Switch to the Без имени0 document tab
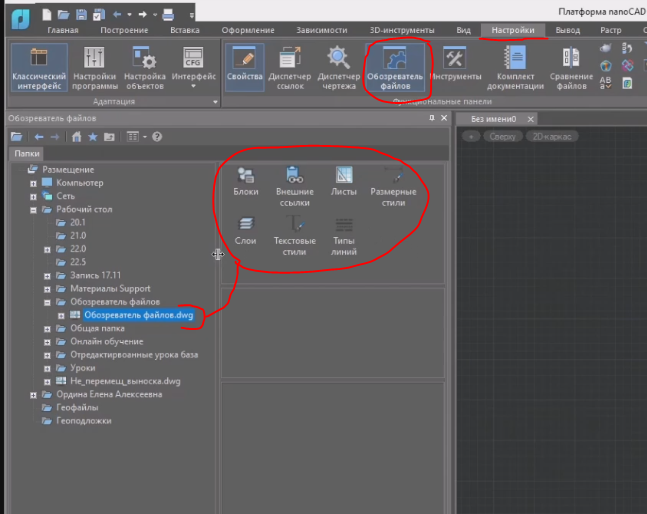 (494, 119)
